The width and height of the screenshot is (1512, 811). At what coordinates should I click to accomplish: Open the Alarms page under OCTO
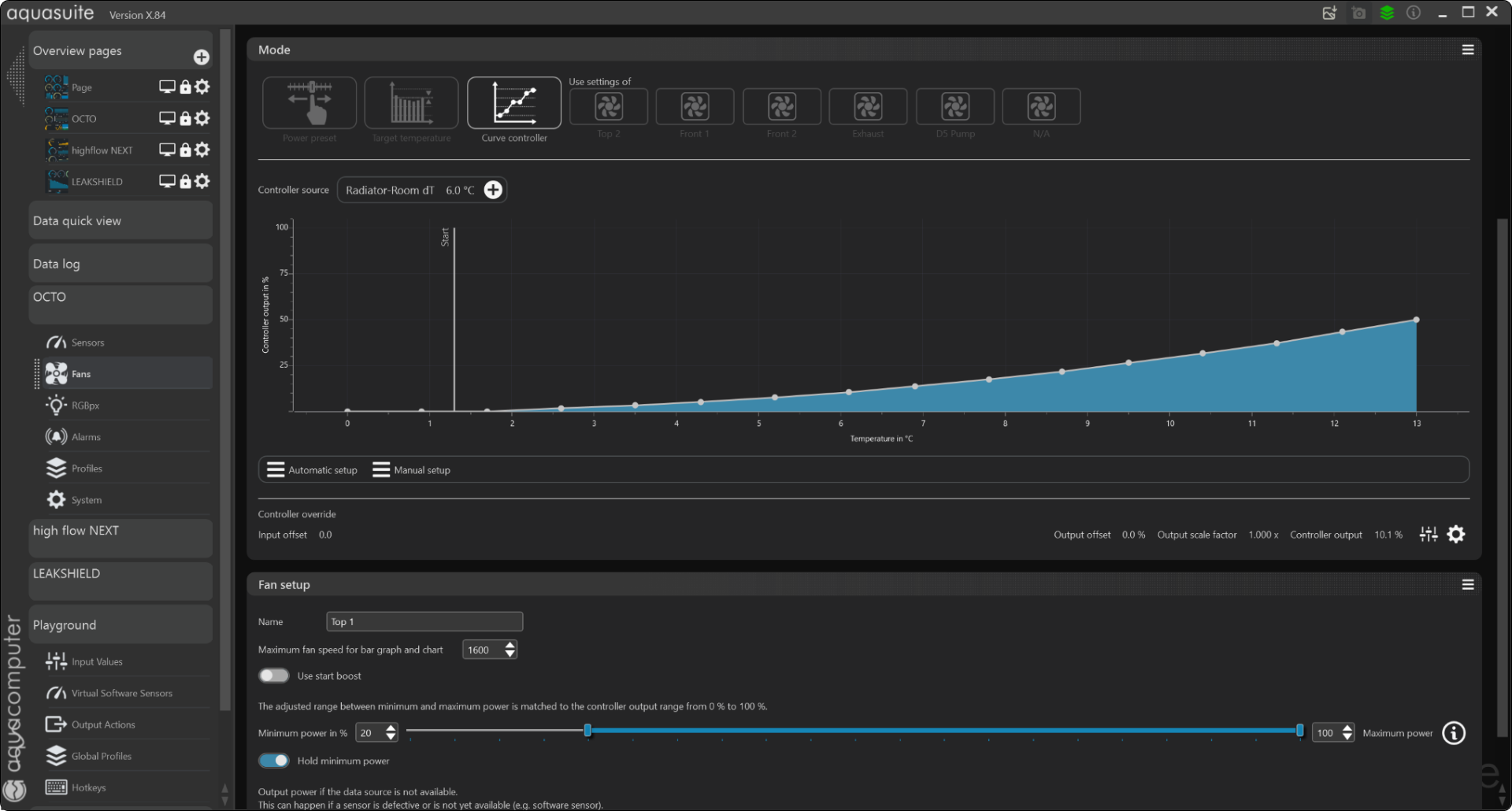coord(126,437)
